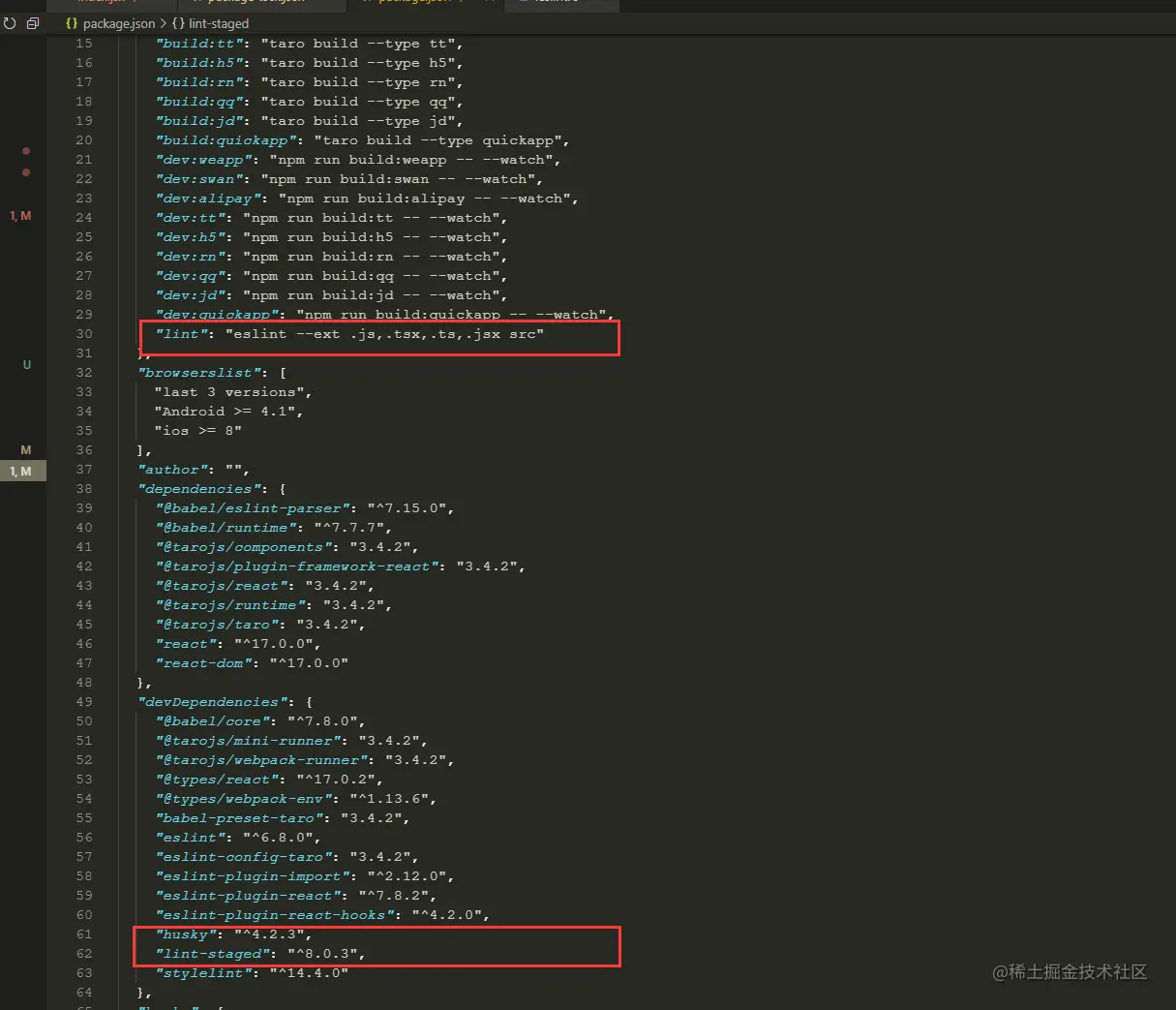This screenshot has width=1176, height=1010.
Task: Click the "@tarojs/mini-runner" key
Action: coord(249,741)
